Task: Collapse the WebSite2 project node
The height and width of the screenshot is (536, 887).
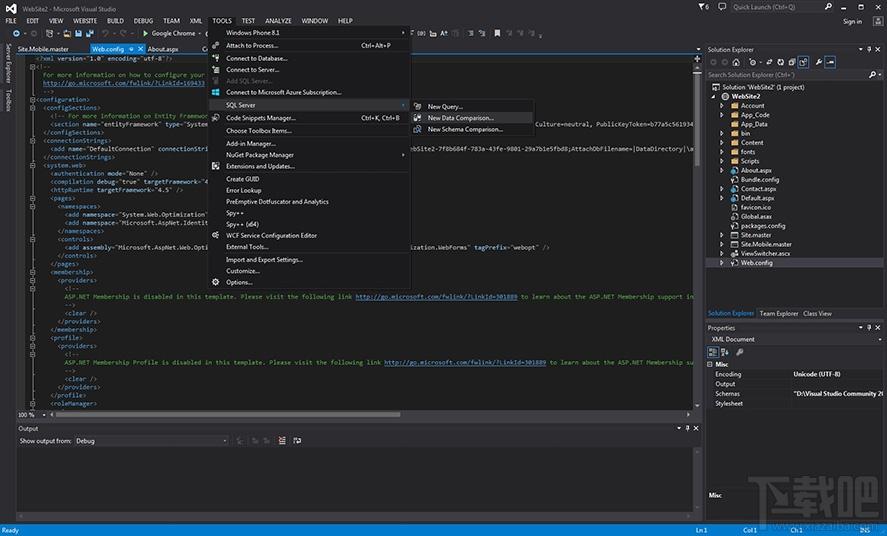Action: click(713, 97)
